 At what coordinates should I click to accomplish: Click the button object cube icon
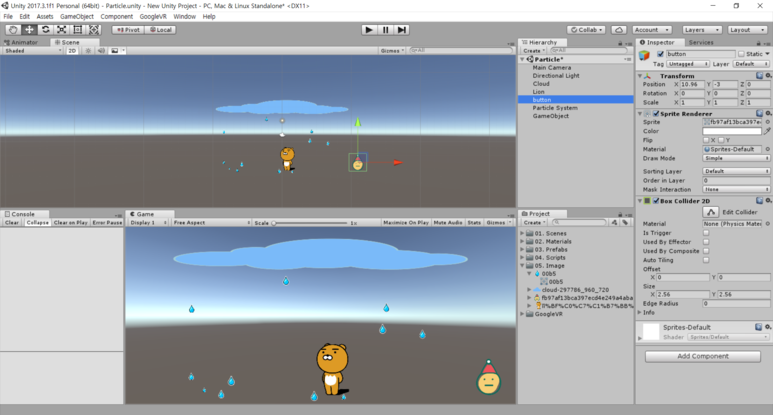(644, 55)
